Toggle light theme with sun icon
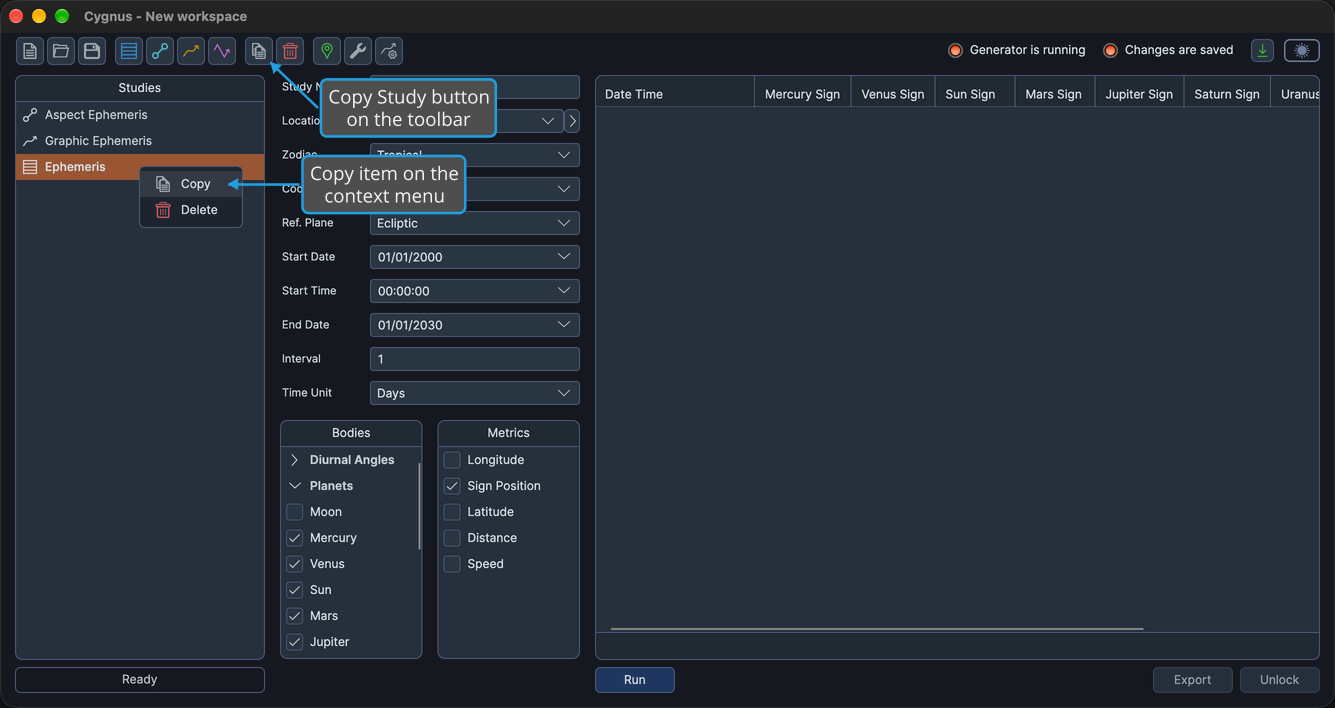1335x708 pixels. (1302, 51)
